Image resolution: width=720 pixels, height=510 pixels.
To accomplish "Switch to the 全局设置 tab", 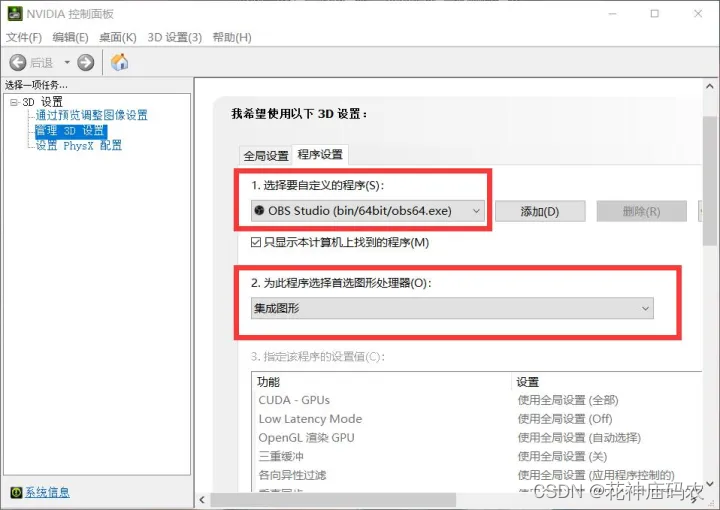I will tap(266, 156).
